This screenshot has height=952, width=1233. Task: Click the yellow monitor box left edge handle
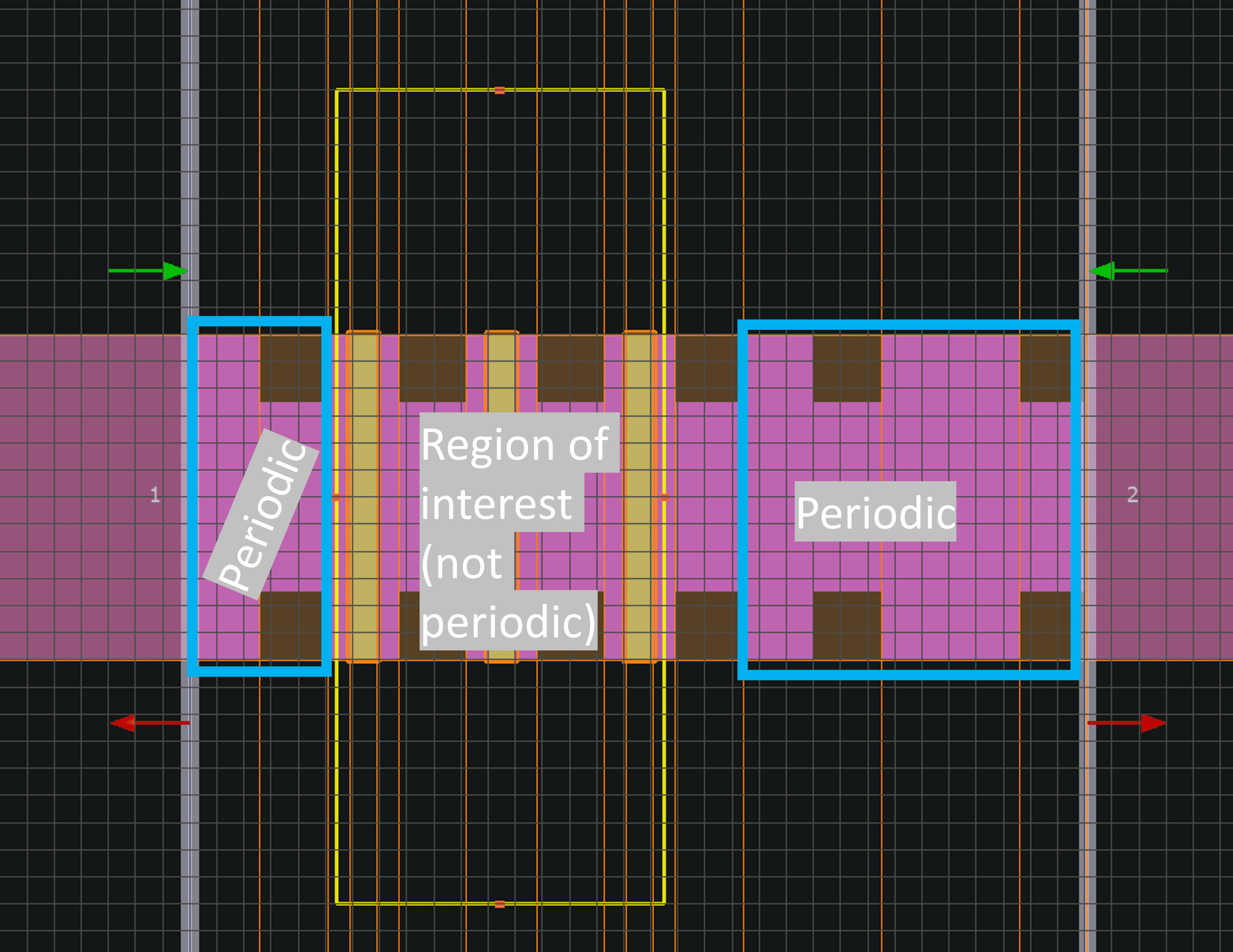click(x=337, y=497)
